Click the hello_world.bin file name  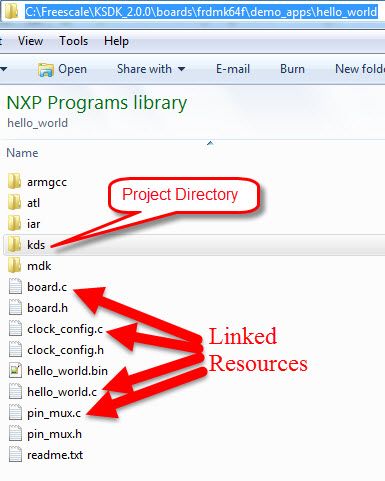67,371
